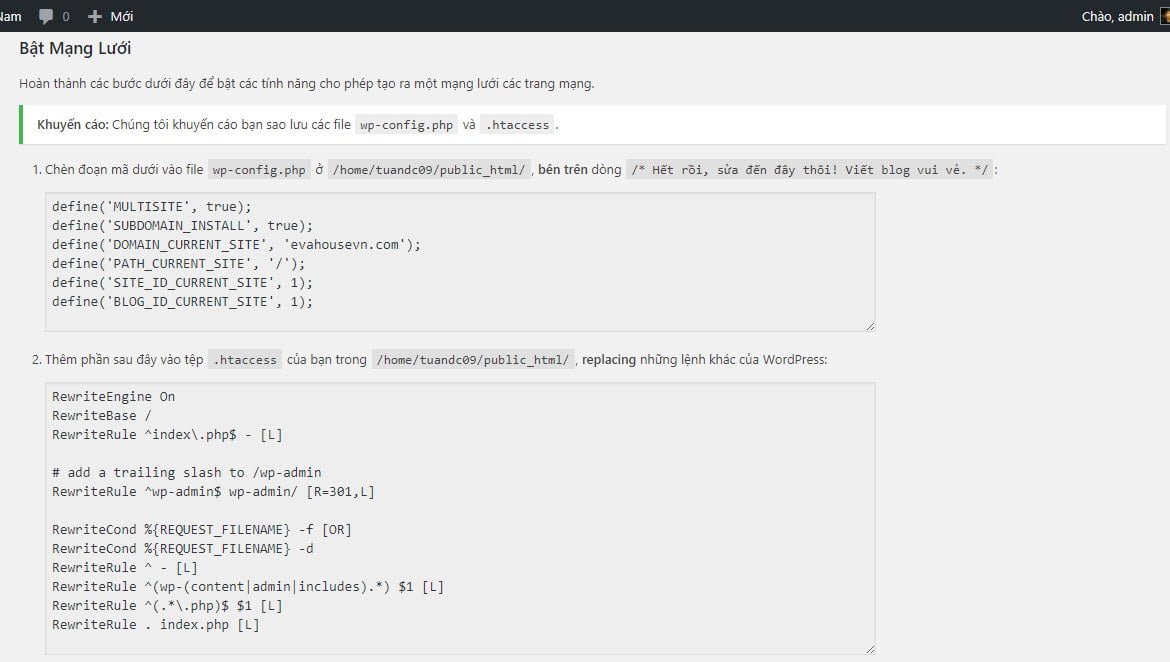Viewport: 1170px width, 662px height.
Task: Click the plus icon beside Mới
Action: pos(95,16)
